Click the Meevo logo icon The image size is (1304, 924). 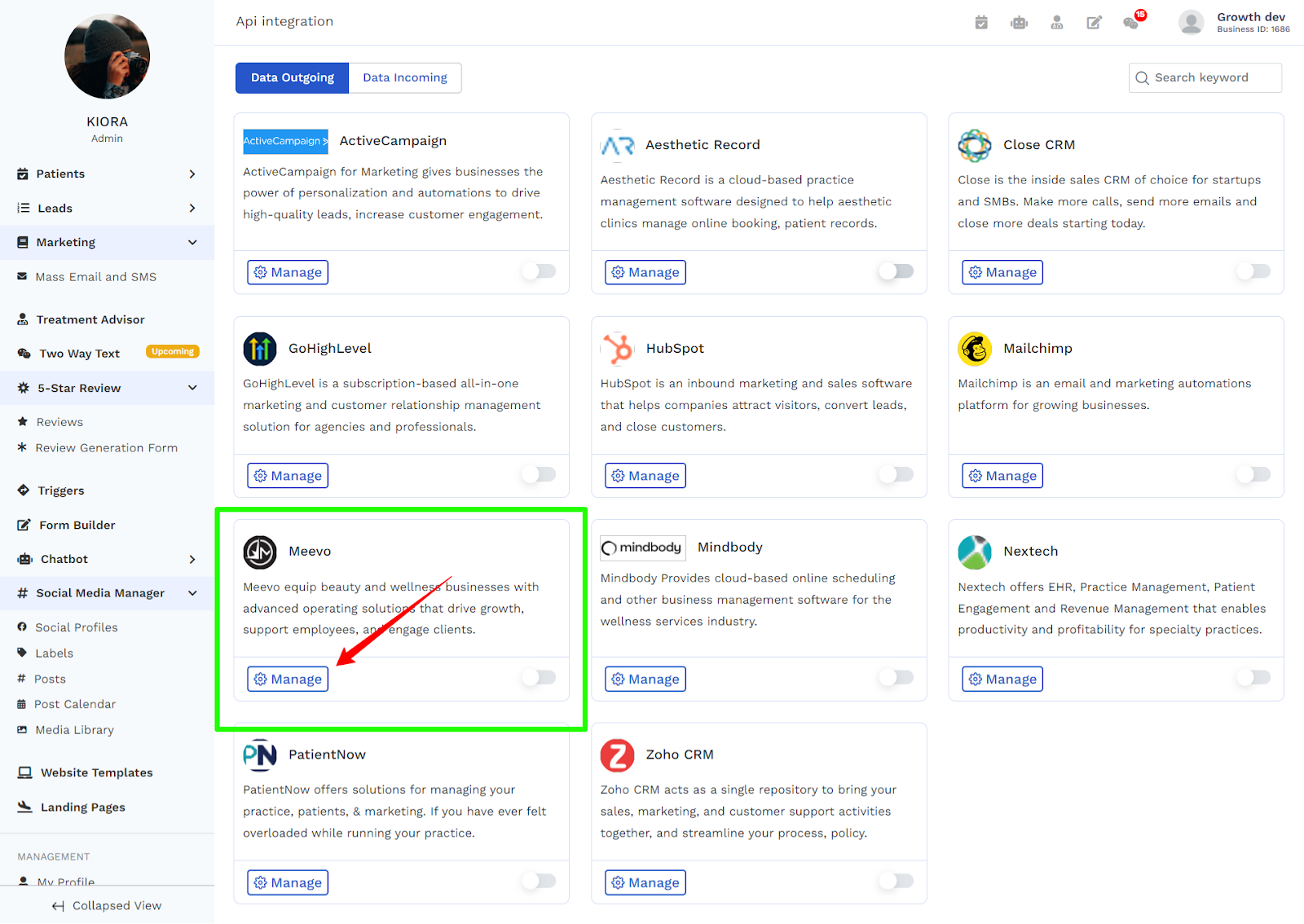click(260, 552)
